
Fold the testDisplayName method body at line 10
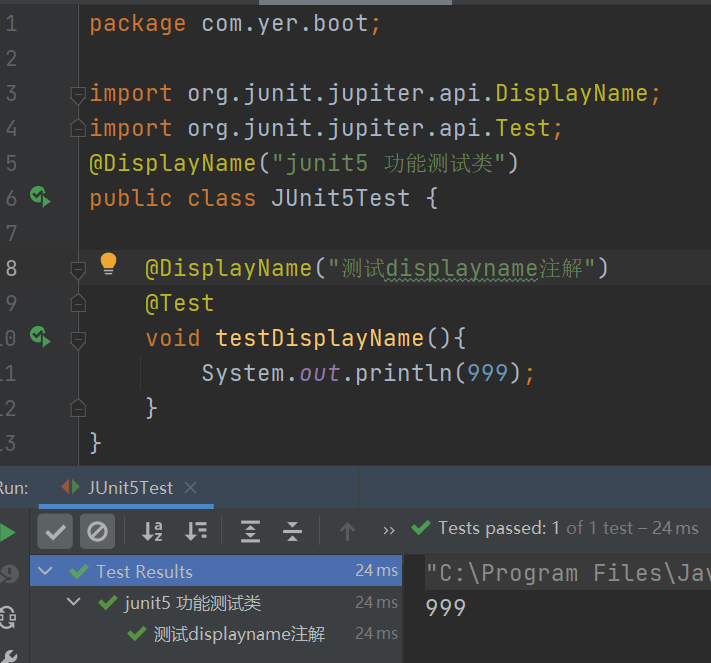click(x=78, y=340)
